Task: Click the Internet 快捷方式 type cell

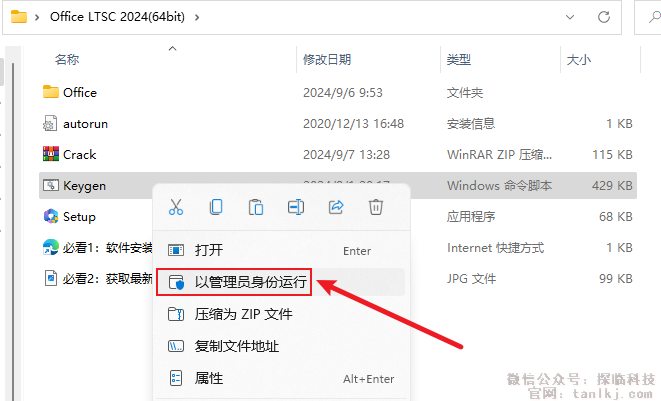Action: (x=495, y=248)
